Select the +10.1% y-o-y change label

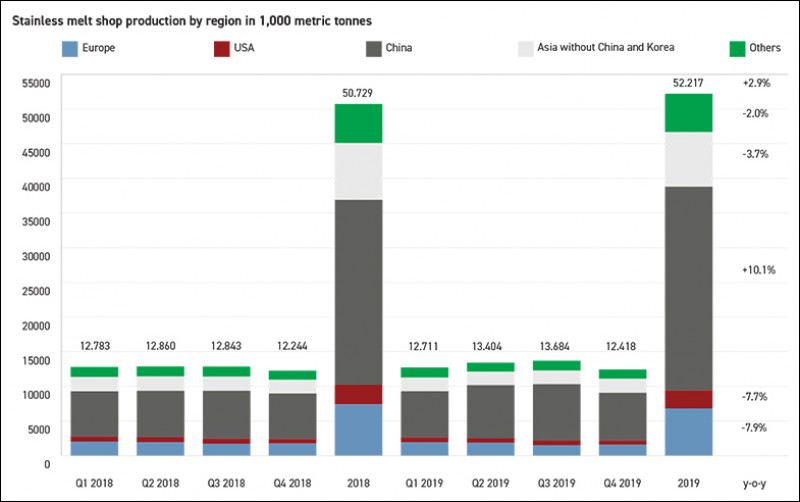point(755,270)
